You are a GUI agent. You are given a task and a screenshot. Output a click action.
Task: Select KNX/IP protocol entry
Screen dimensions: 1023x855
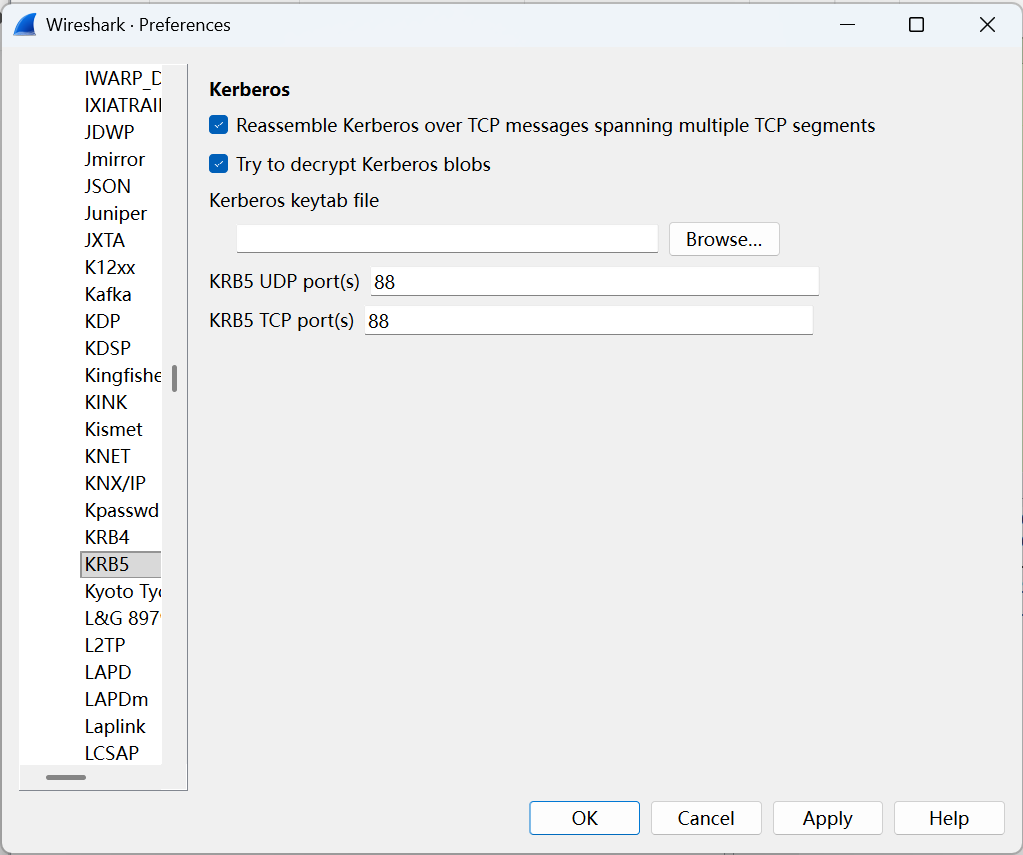[x=115, y=483]
